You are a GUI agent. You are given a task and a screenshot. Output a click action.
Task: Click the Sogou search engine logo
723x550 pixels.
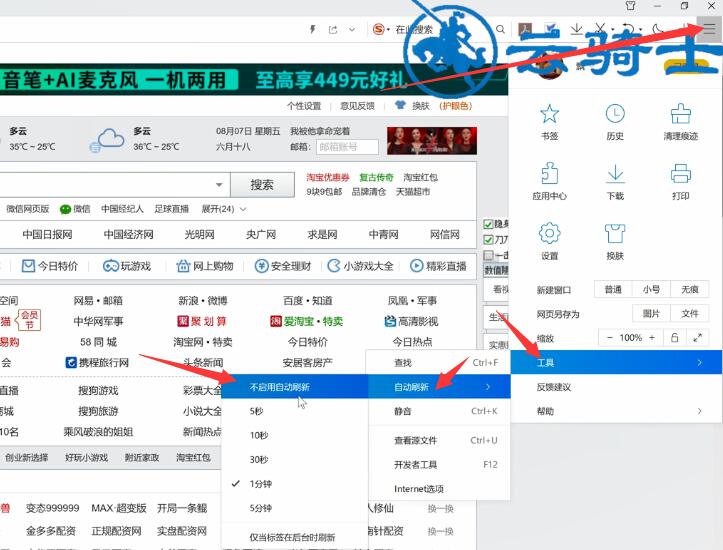378,30
